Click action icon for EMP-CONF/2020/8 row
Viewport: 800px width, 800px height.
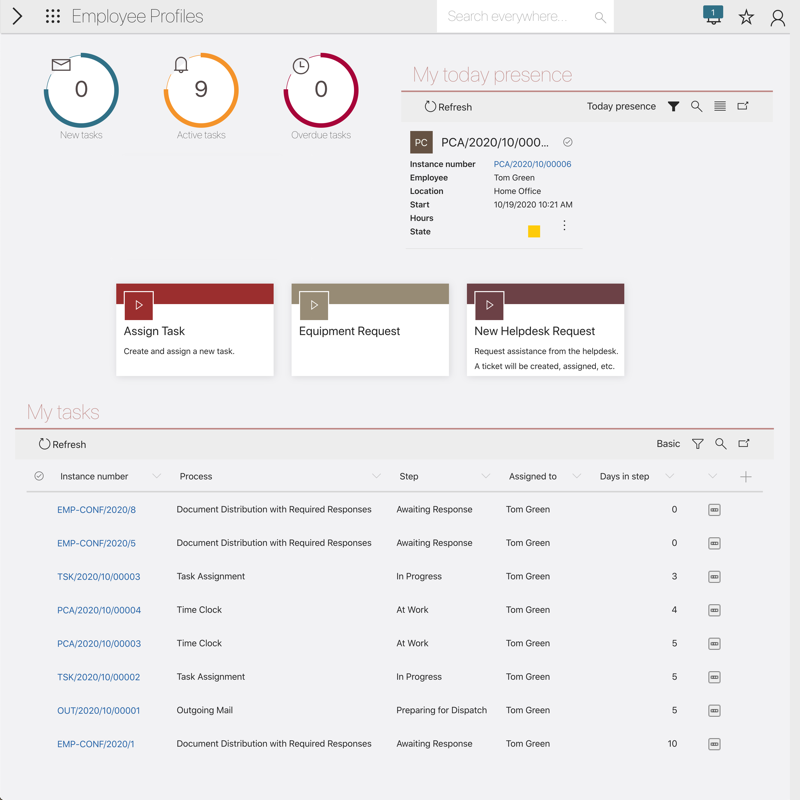(x=714, y=510)
